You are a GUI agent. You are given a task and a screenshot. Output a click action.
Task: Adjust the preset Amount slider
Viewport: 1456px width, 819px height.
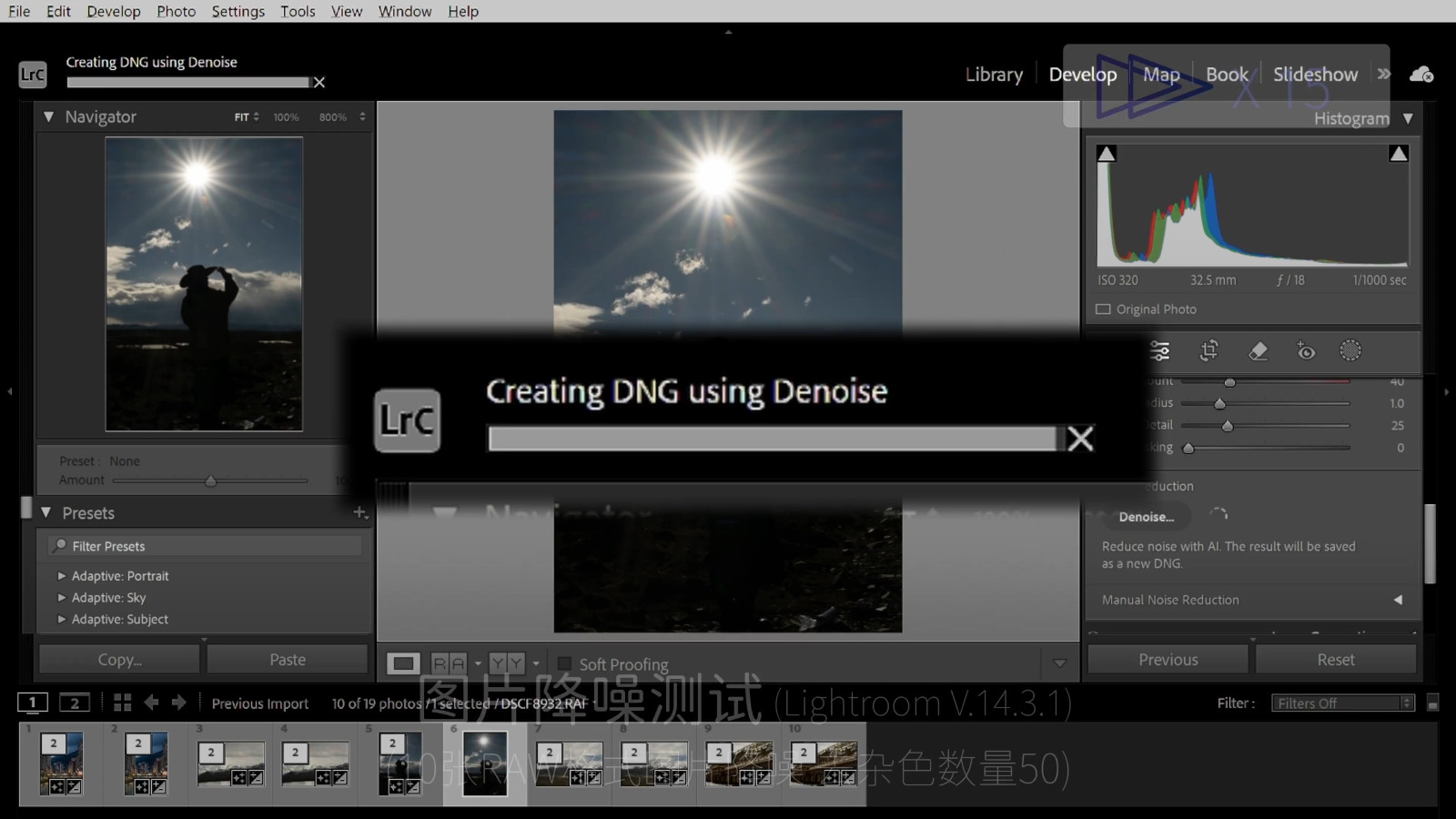point(210,480)
